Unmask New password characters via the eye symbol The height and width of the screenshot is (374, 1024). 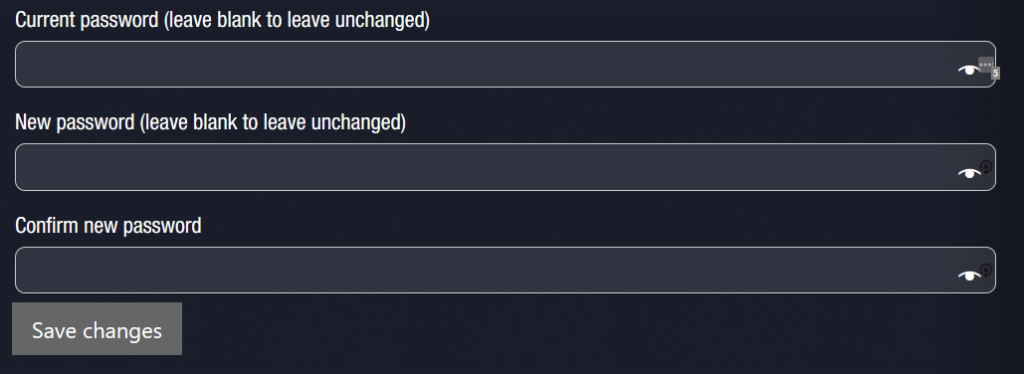coord(968,173)
